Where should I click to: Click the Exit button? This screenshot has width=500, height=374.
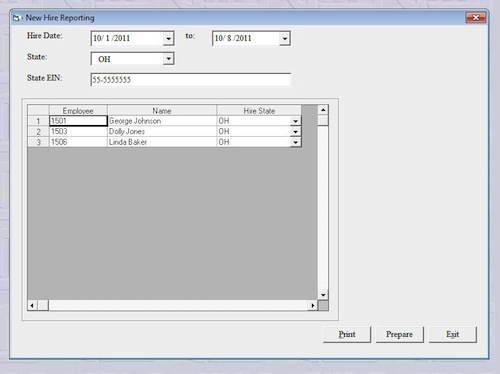[453, 334]
